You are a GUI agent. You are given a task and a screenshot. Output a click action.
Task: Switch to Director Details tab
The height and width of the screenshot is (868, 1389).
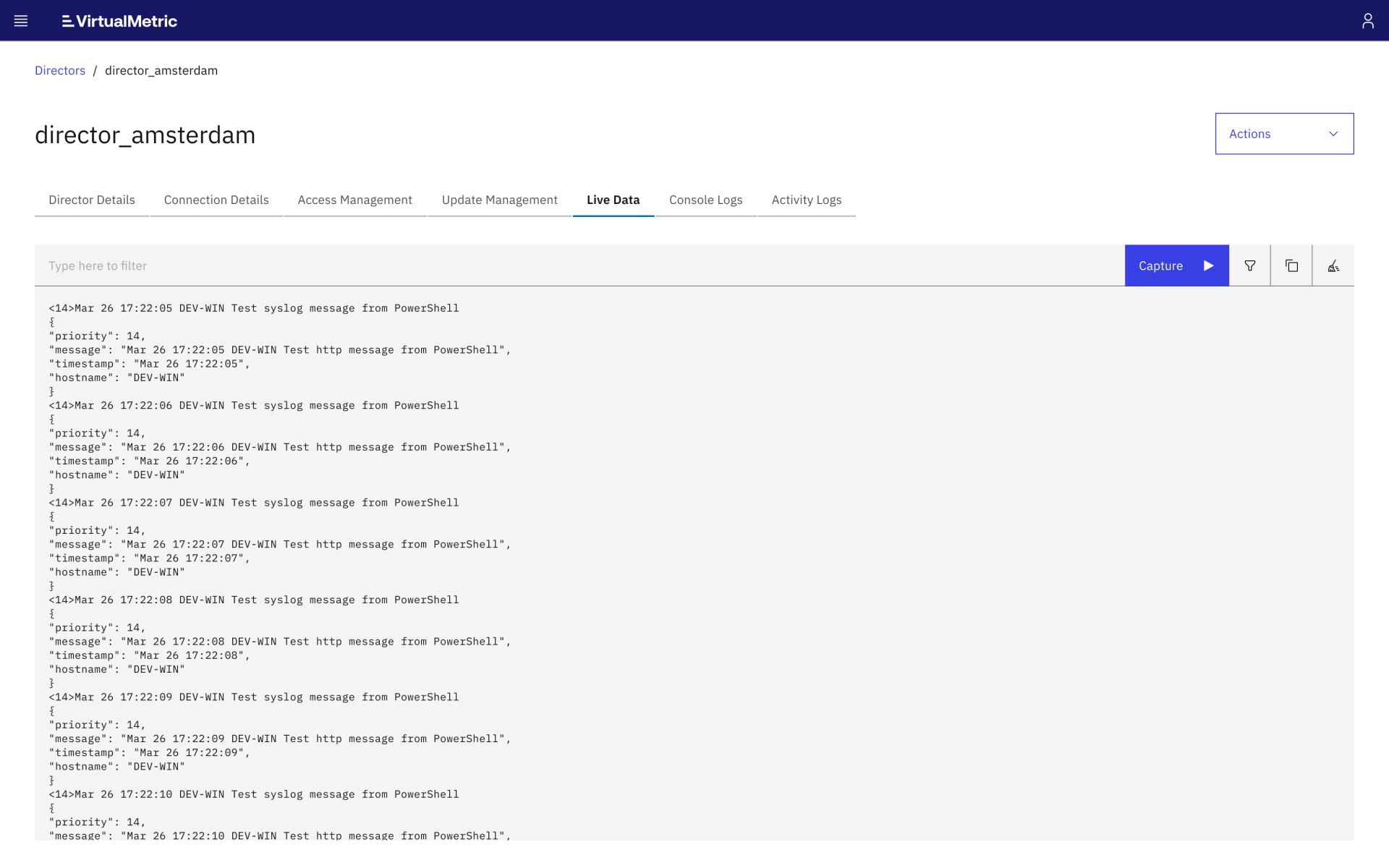(x=92, y=200)
